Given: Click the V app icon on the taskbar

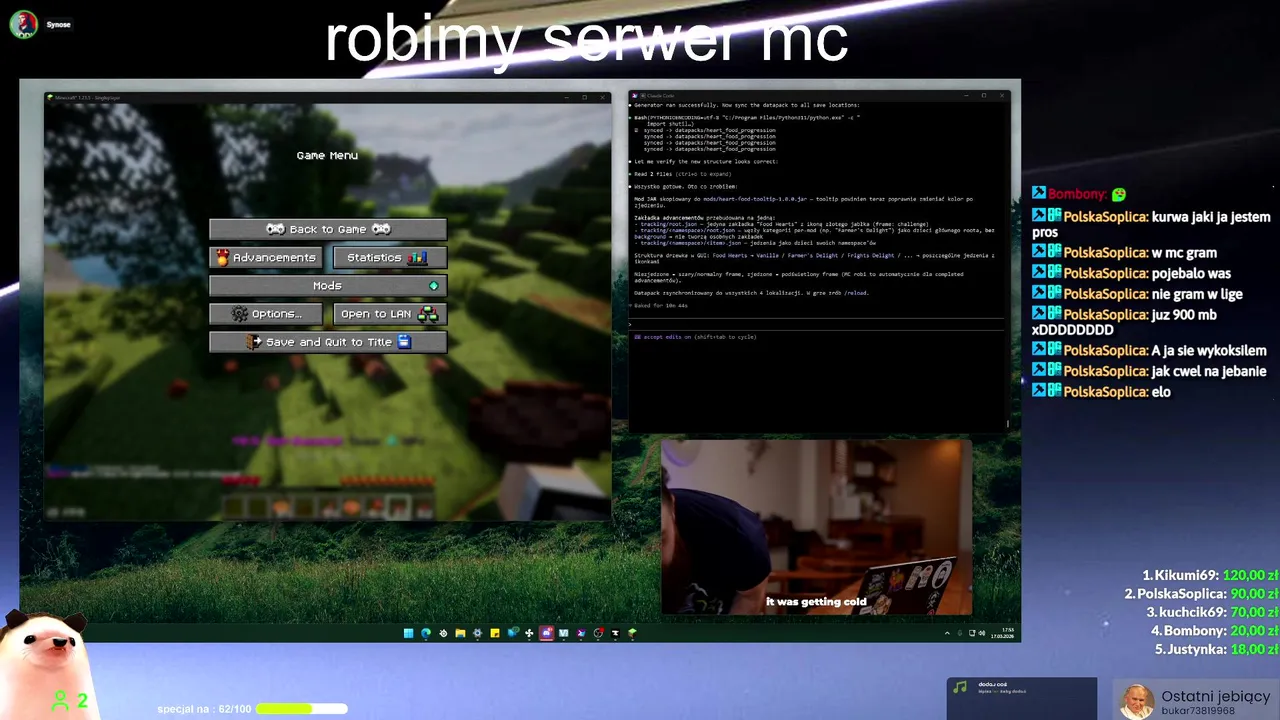Looking at the screenshot, I should tap(564, 633).
